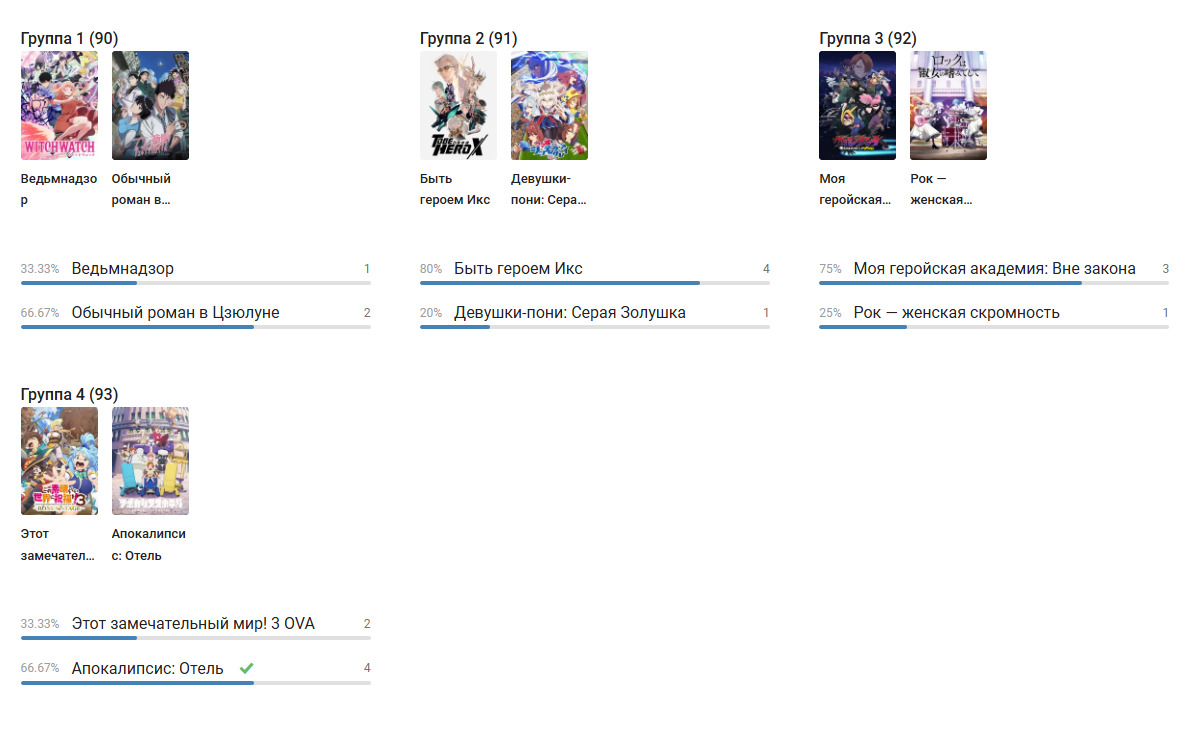The width and height of the screenshot is (1192, 733).
Task: Choose Этот замечательный мир! 3 OVA option
Action: pos(193,624)
